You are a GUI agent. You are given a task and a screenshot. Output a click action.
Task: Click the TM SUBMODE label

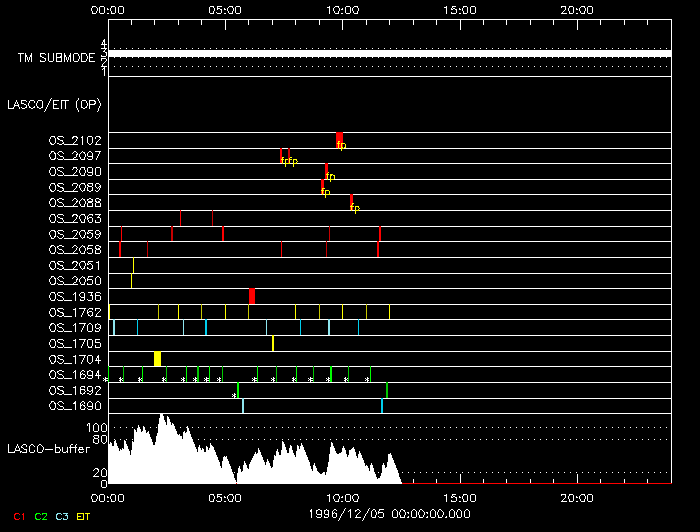[x=56, y=58]
